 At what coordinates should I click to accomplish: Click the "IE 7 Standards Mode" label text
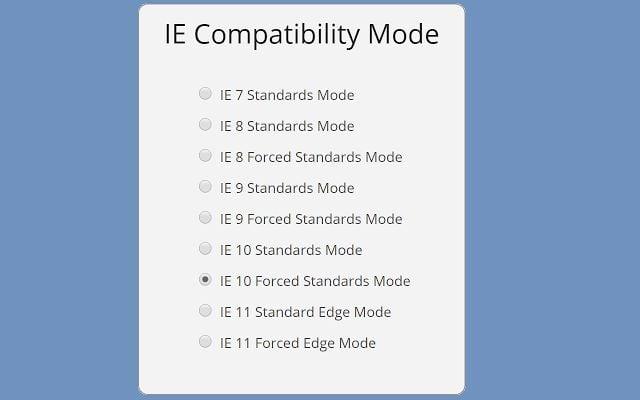287,95
